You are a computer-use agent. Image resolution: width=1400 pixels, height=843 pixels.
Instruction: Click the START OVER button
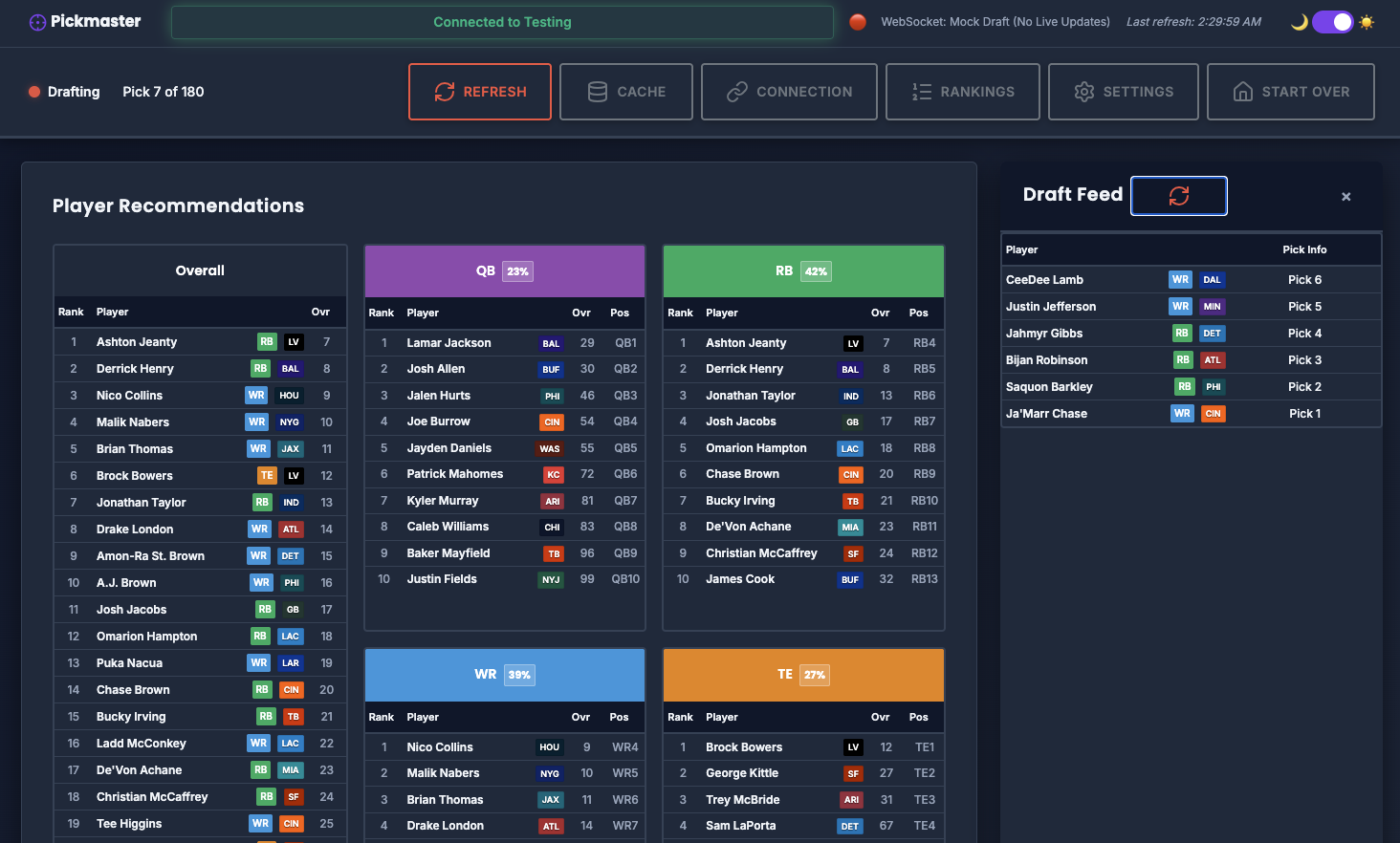pos(1290,91)
